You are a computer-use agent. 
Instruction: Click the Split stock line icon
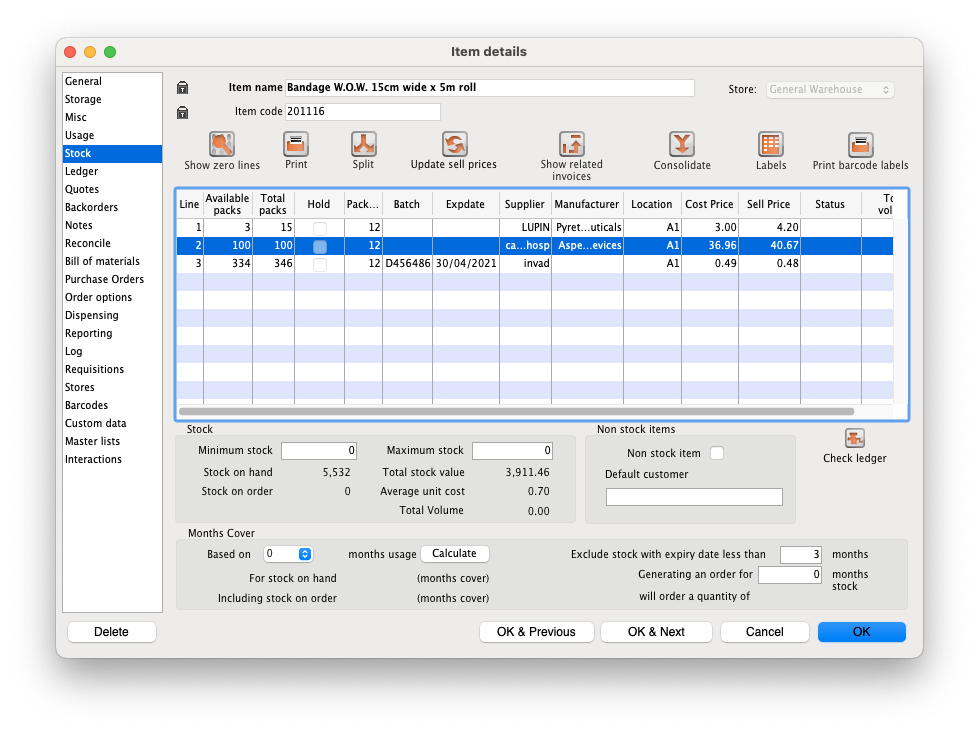363,145
